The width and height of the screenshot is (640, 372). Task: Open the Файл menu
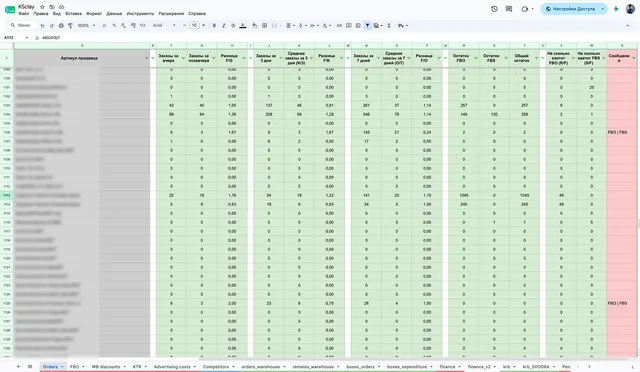pos(24,13)
